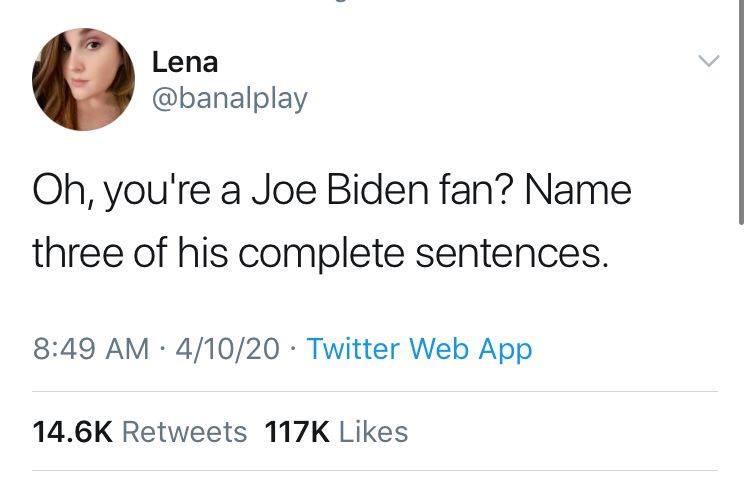Screen dimensions: 750x483
Task: Click the line 'three of his complete sentences.'
Action: coord(321,254)
